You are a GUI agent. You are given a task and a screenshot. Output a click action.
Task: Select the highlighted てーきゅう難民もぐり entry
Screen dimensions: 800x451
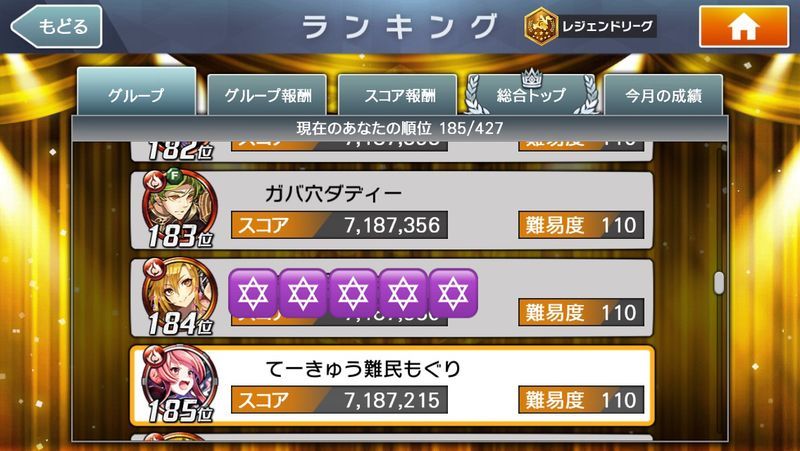pyautogui.click(x=391, y=386)
